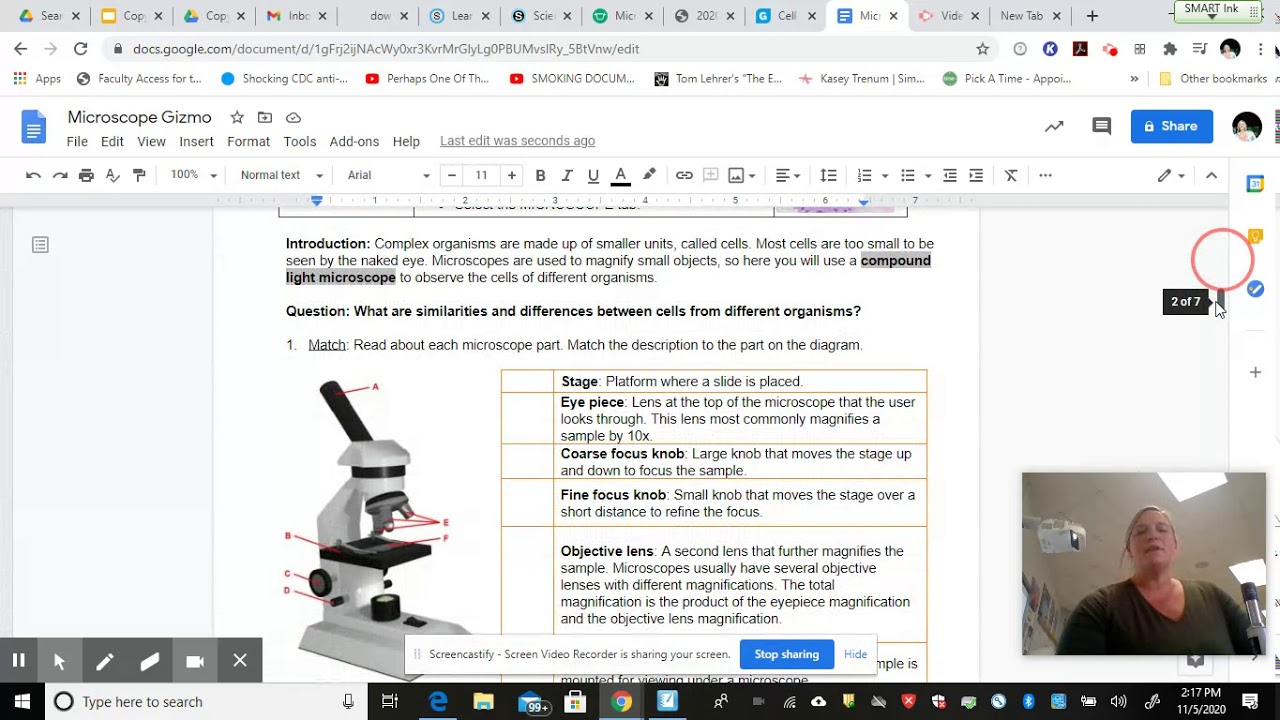Image resolution: width=1280 pixels, height=720 pixels.
Task: Decrease font size with minus button
Action: pos(452,175)
